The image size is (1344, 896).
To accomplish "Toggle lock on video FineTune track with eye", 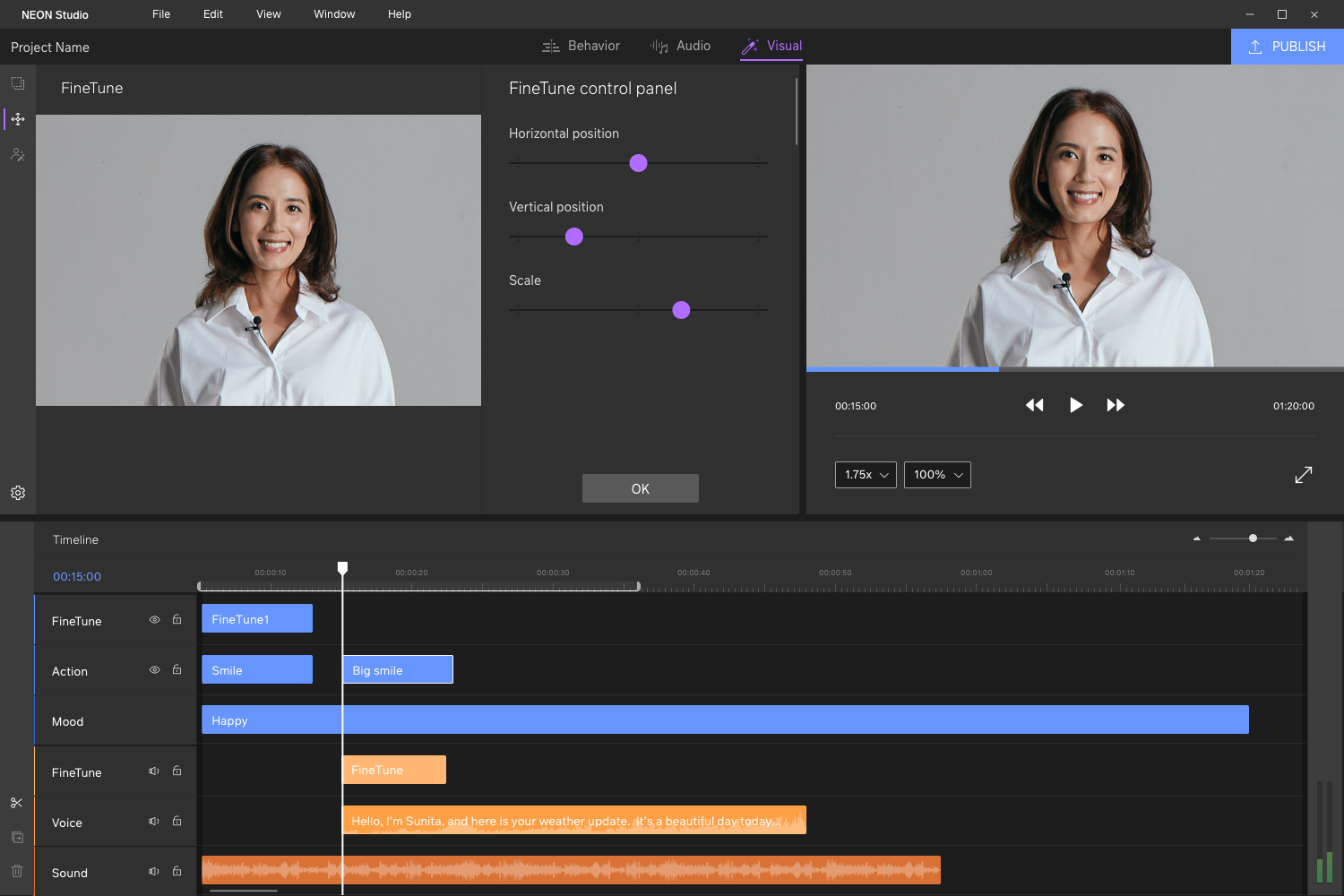I will pos(177,619).
